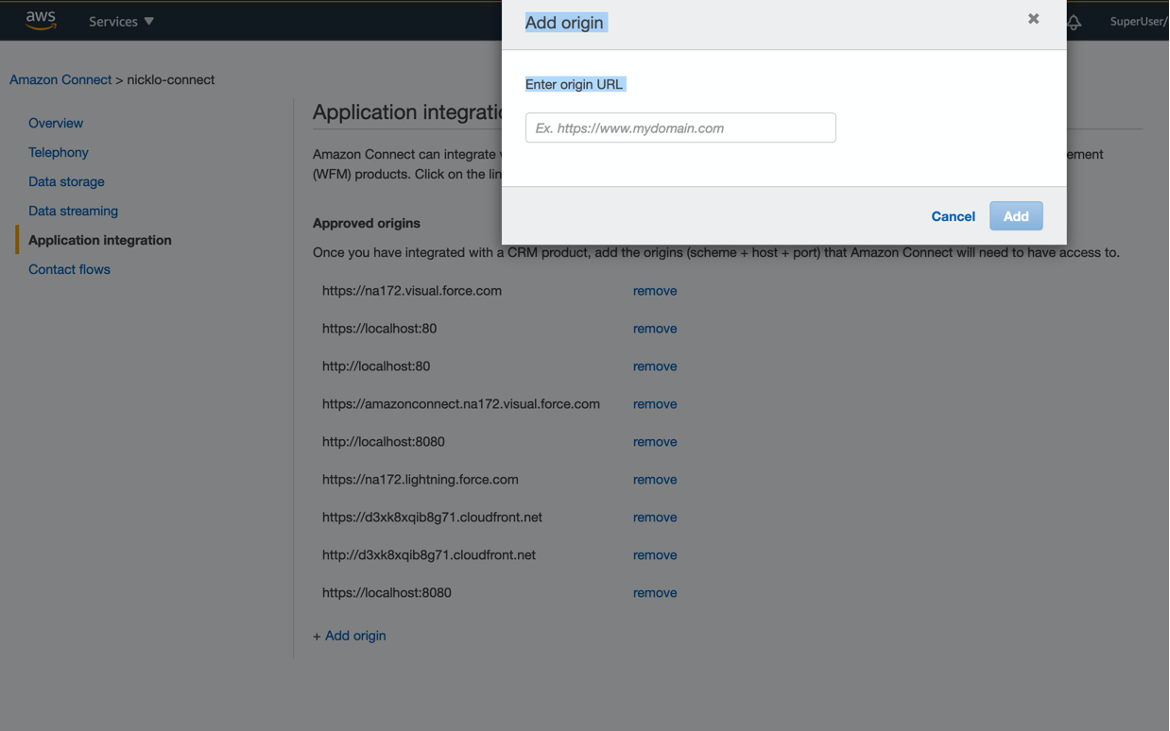Open the notifications bell icon
Image resolution: width=1170 pixels, height=731 pixels.
pyautogui.click(x=1074, y=22)
